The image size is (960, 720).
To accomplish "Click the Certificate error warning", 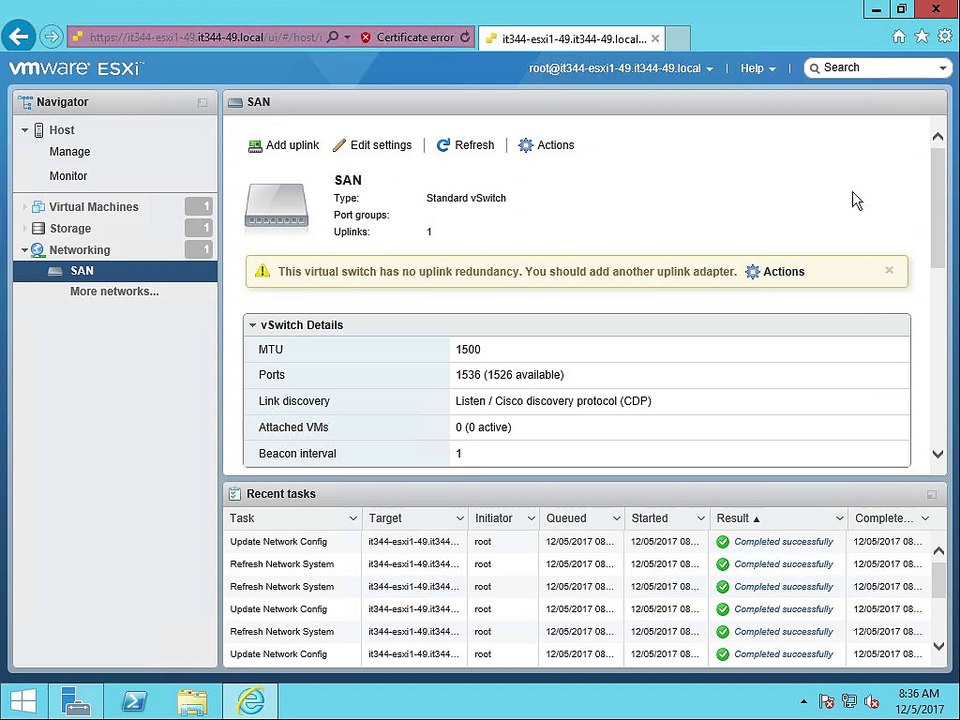I will (407, 37).
